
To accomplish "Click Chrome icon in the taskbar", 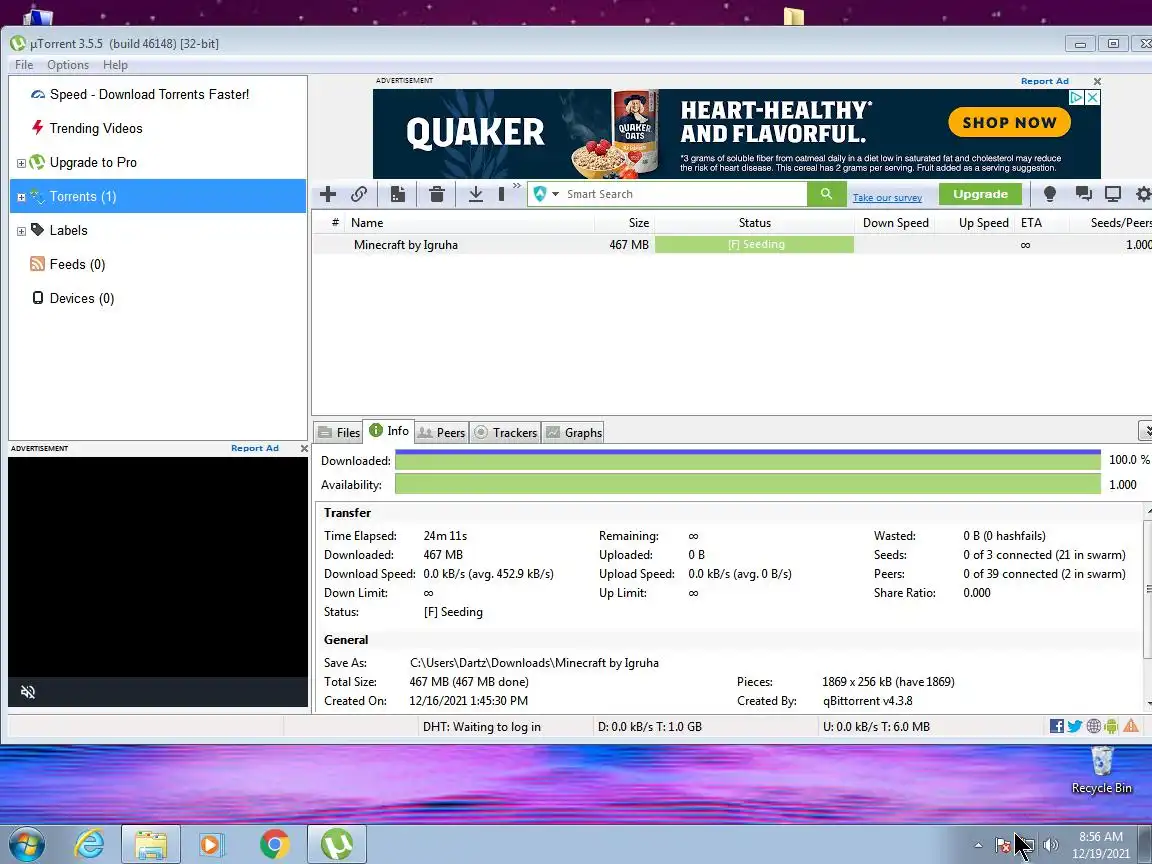I will point(274,844).
